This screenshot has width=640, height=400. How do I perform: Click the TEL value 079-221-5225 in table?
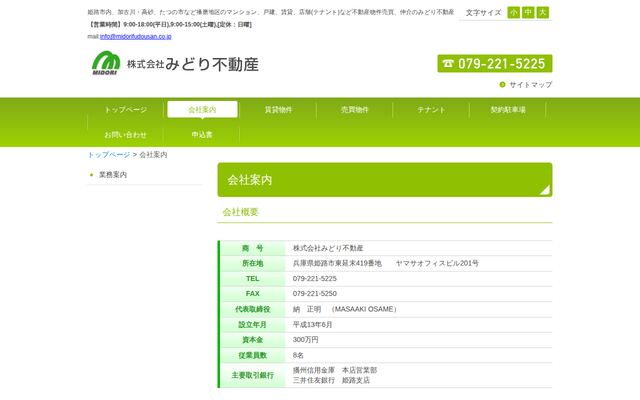315,278
